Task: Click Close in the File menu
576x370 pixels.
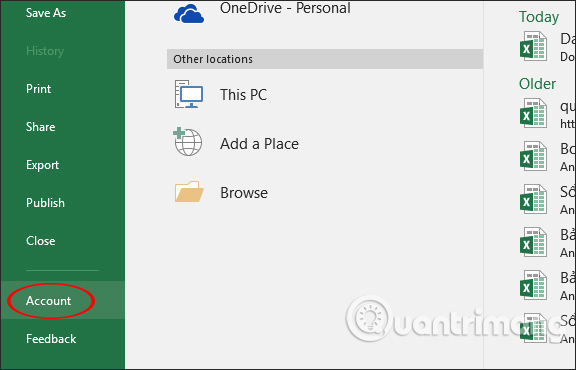Action: coord(40,241)
